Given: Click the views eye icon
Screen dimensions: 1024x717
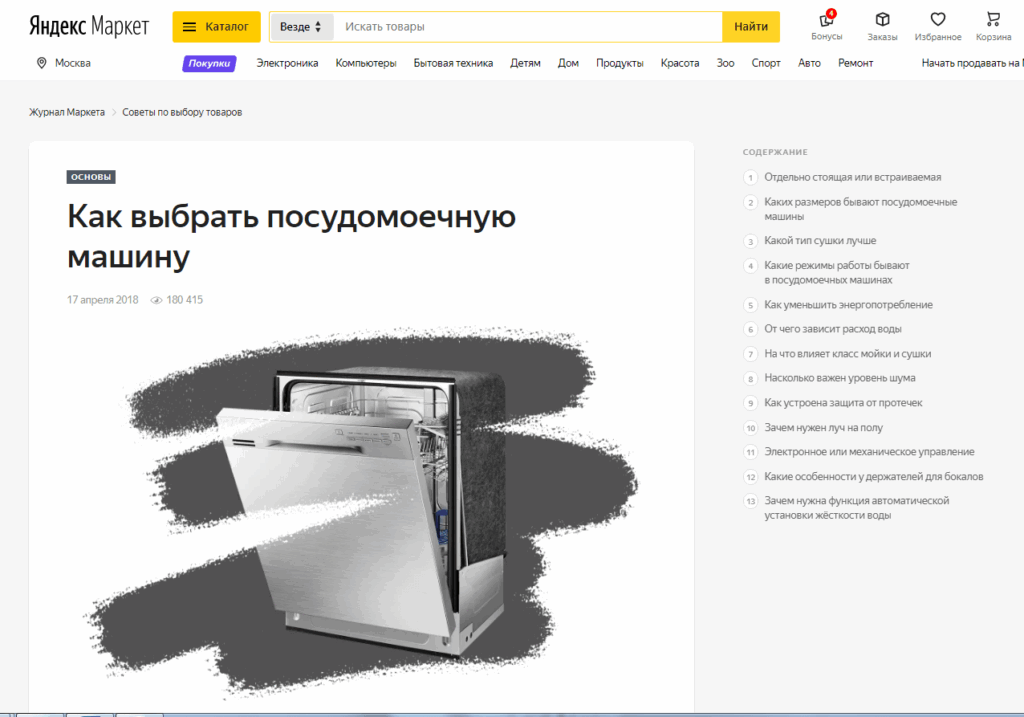Looking at the screenshot, I should 156,300.
